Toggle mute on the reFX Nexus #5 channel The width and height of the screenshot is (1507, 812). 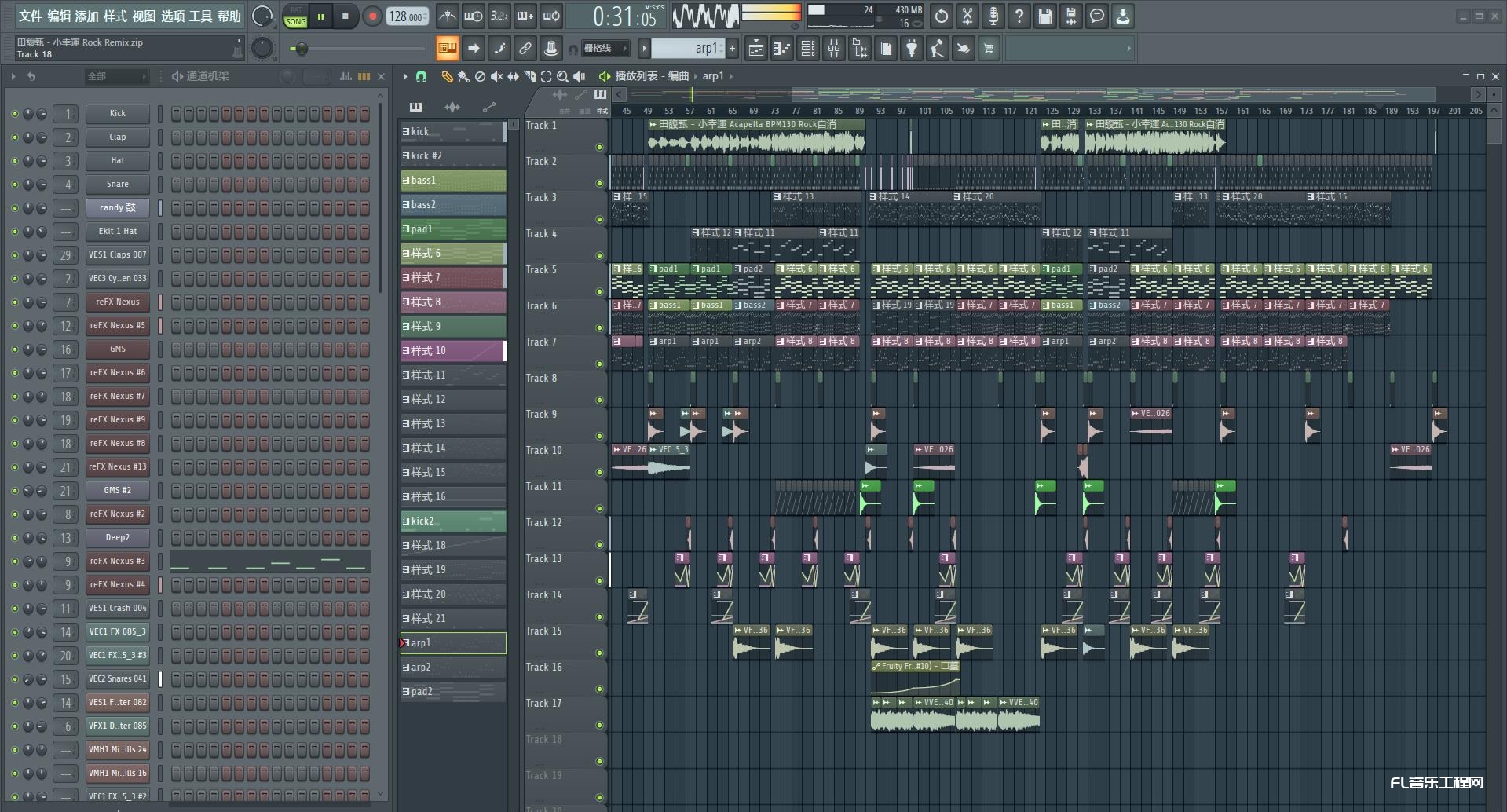tap(14, 326)
